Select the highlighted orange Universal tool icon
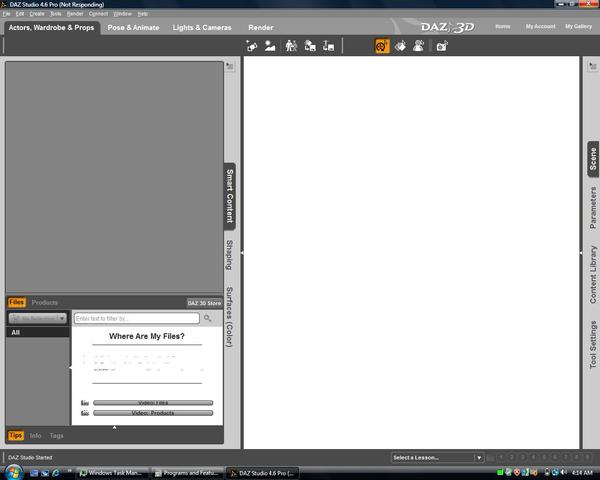The image size is (600, 480). click(x=382, y=46)
